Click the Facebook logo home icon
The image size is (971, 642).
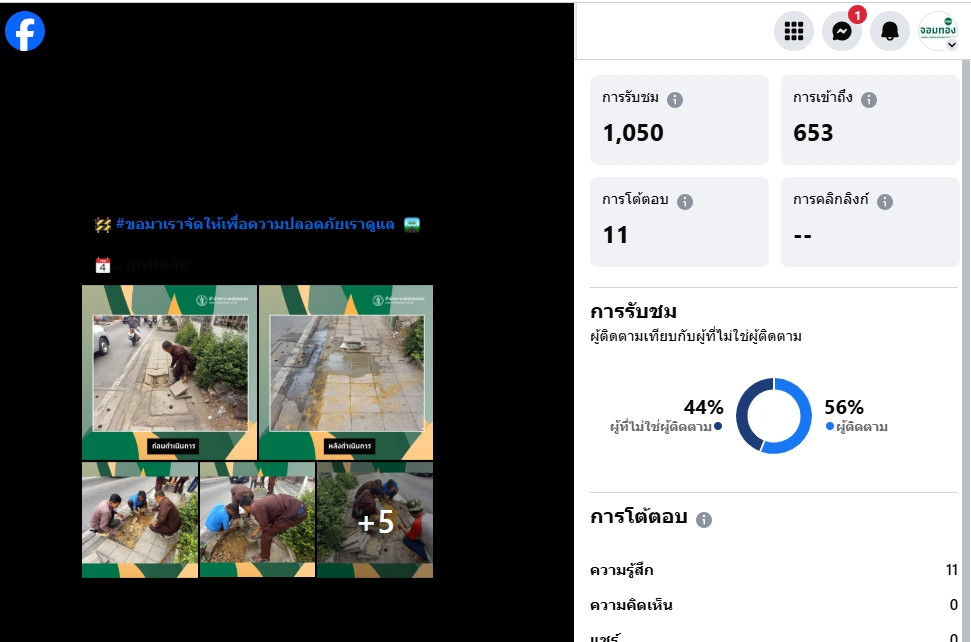coord(25,31)
